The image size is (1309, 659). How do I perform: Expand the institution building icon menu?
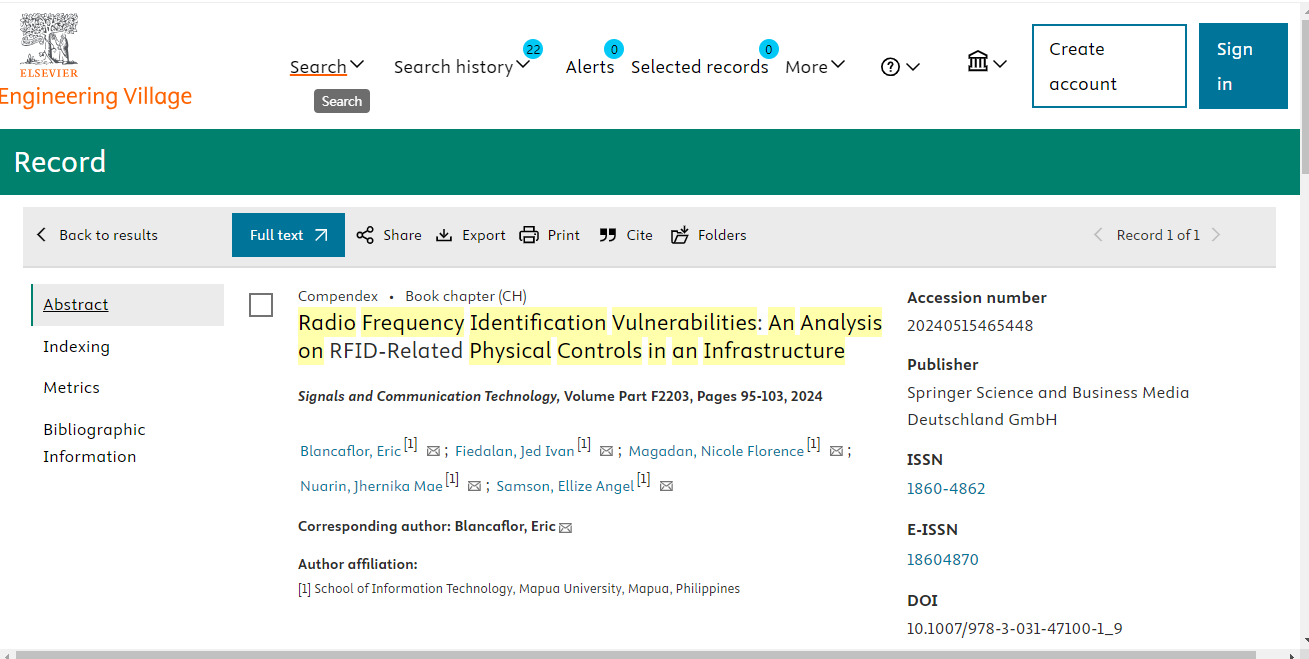click(x=986, y=64)
